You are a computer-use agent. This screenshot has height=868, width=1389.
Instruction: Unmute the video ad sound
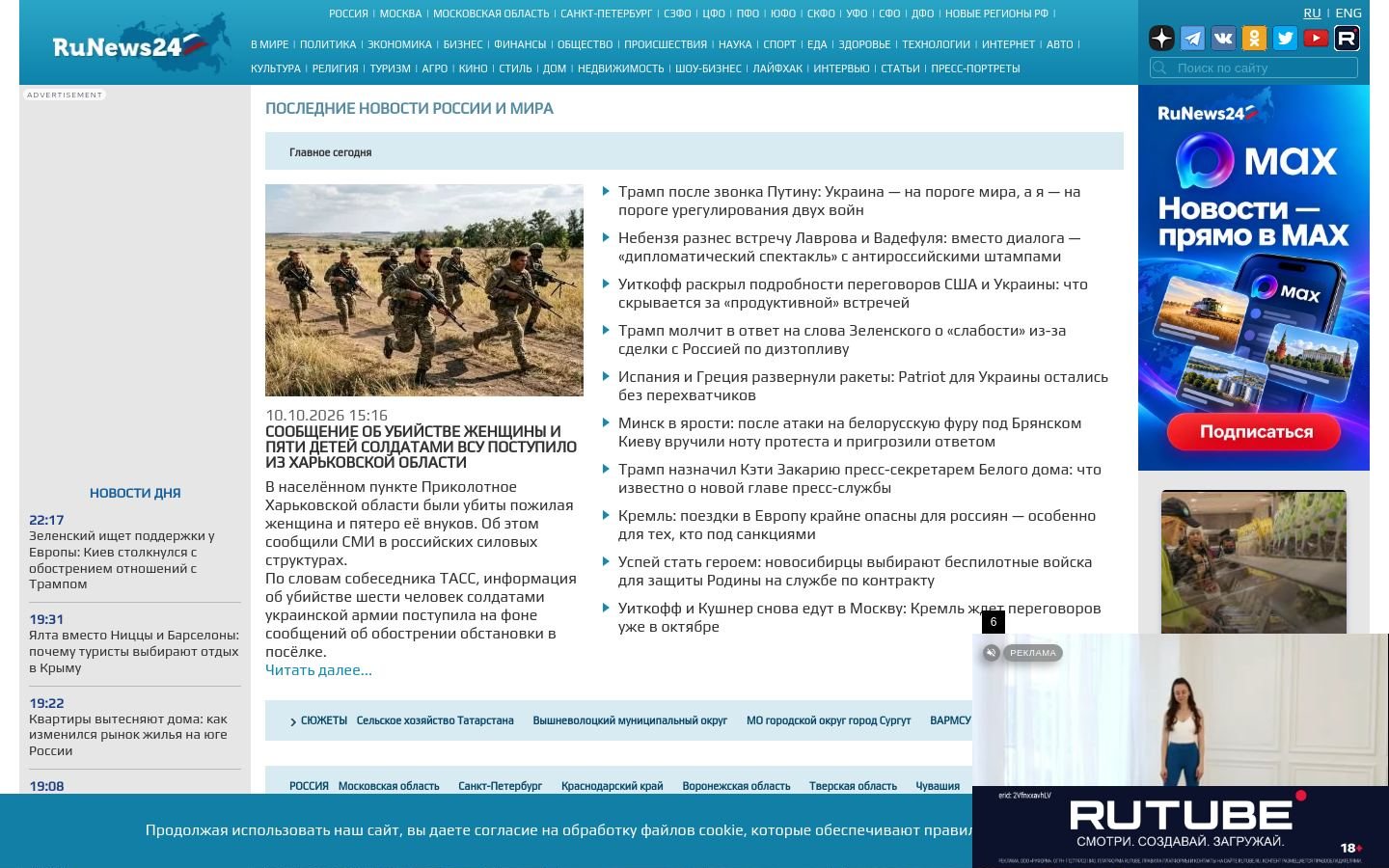[x=991, y=653]
